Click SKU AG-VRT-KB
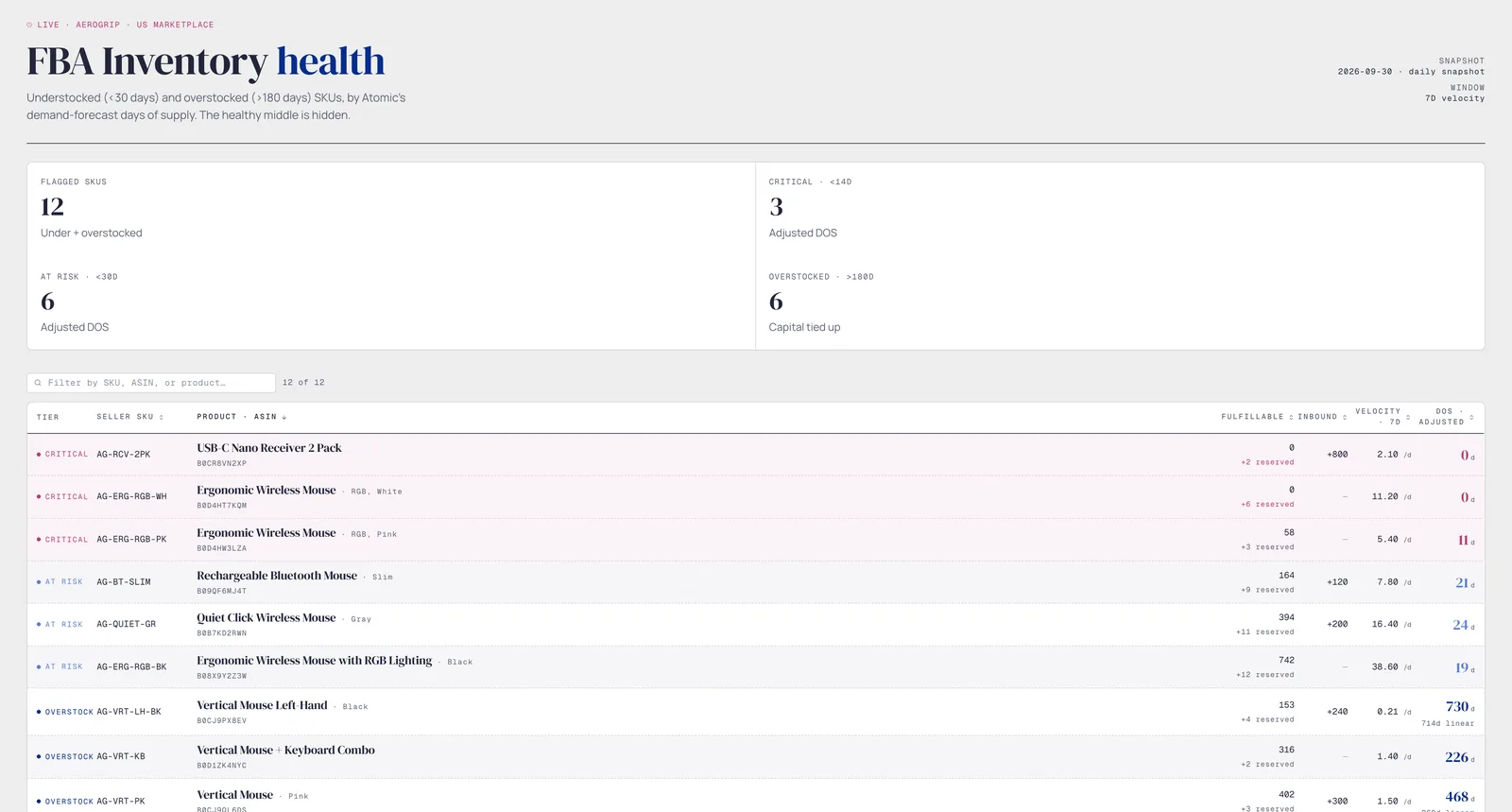The height and width of the screenshot is (812, 1512). pyautogui.click(x=121, y=757)
